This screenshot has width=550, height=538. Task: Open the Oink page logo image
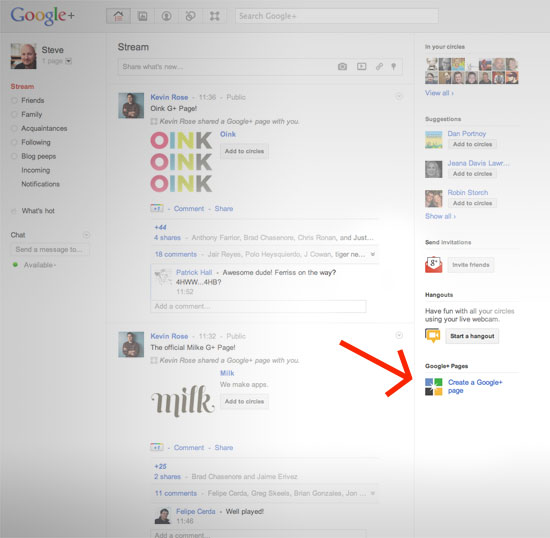181,162
